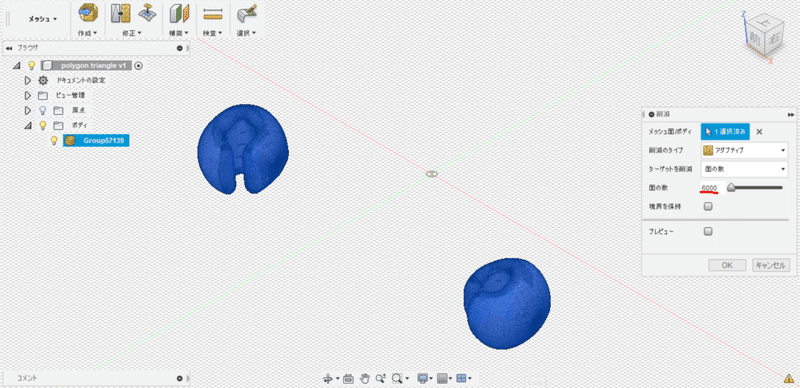Clear the selection with the X button
The width and height of the screenshot is (800, 388).
pyautogui.click(x=759, y=132)
